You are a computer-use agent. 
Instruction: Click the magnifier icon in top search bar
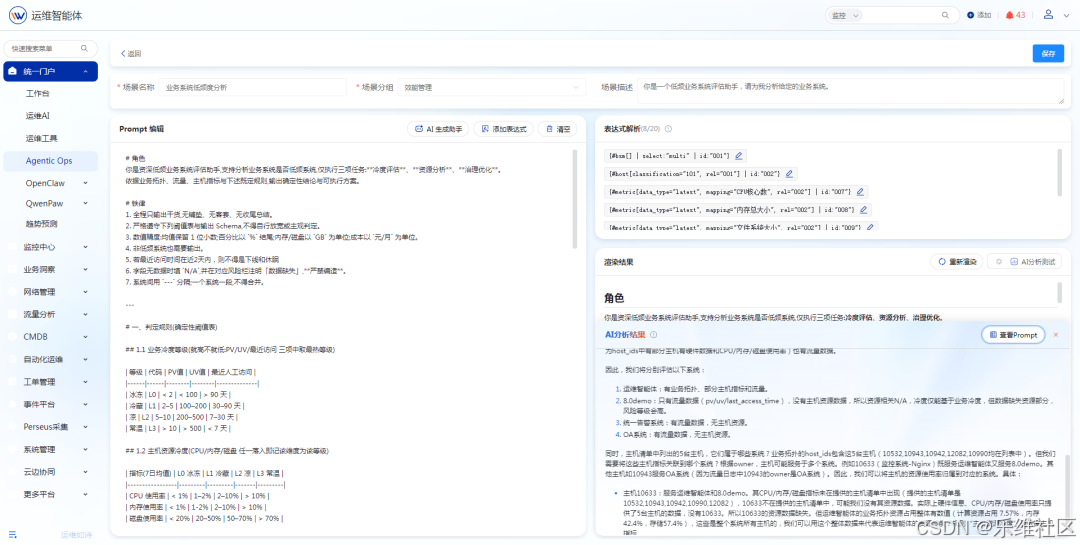946,14
